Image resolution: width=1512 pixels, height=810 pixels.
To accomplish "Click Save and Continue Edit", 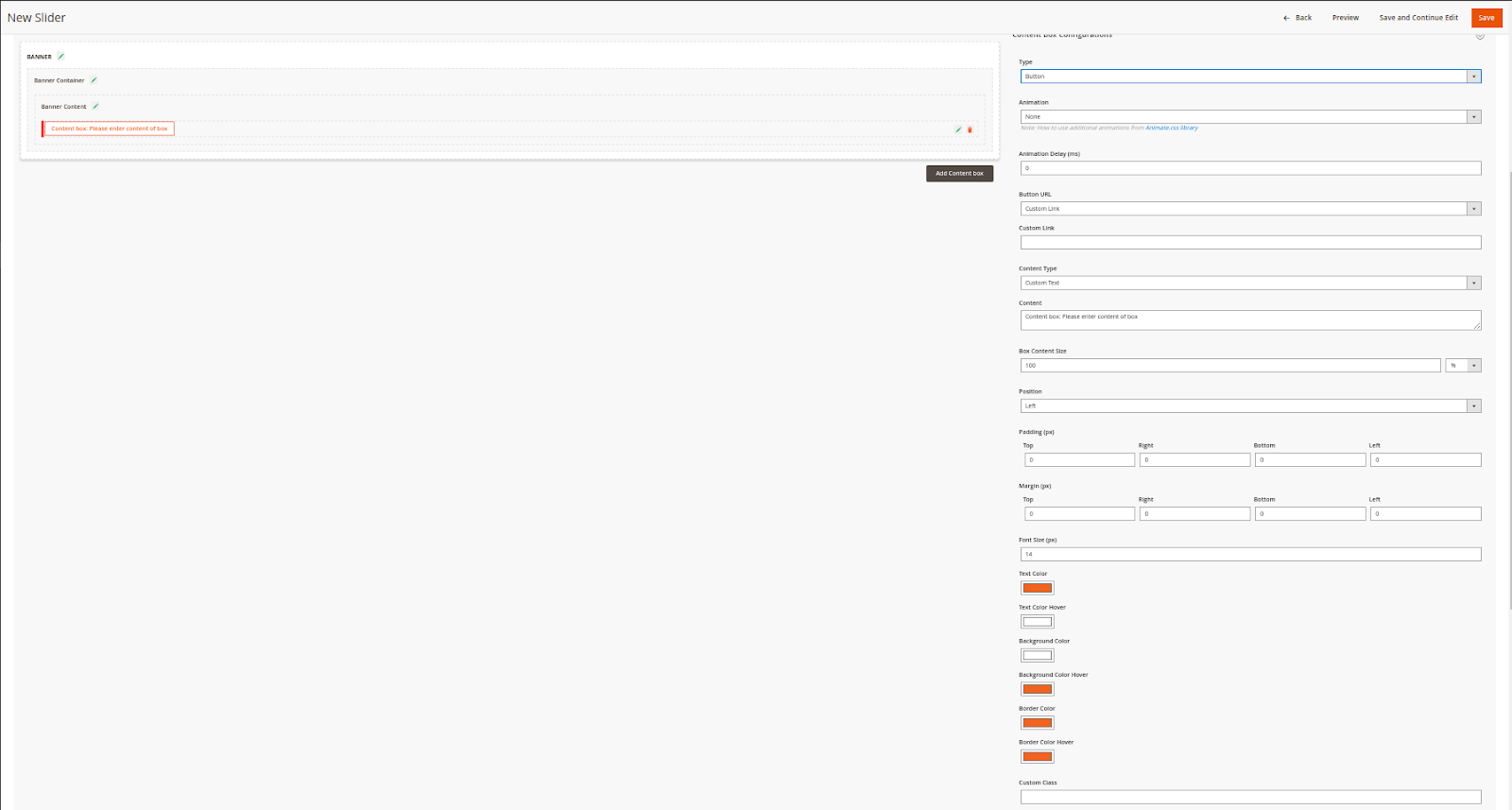I will [1418, 18].
